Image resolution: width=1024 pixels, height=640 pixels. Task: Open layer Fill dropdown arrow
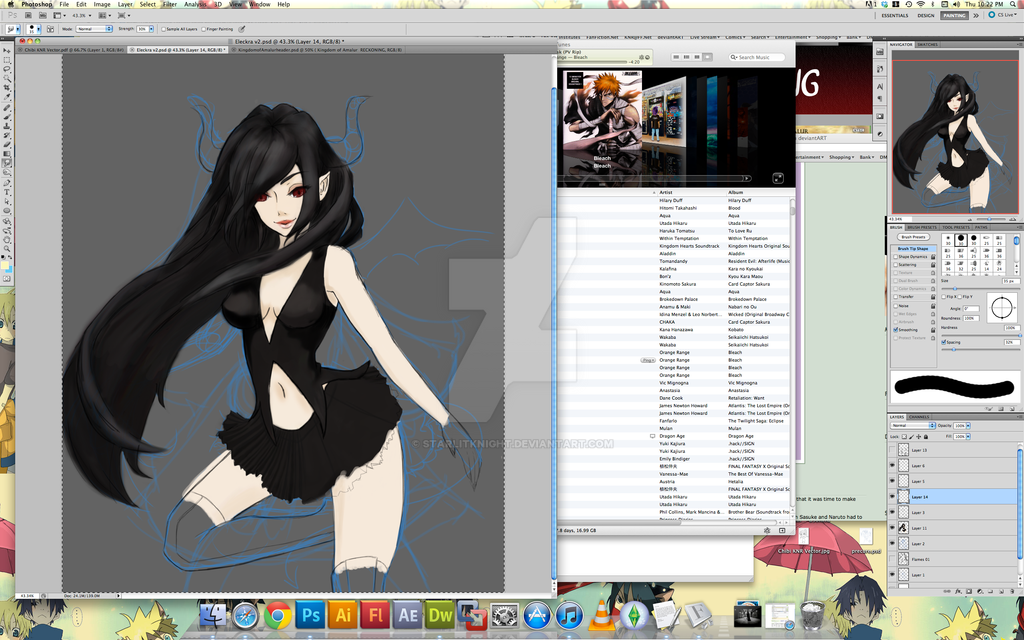(x=968, y=436)
